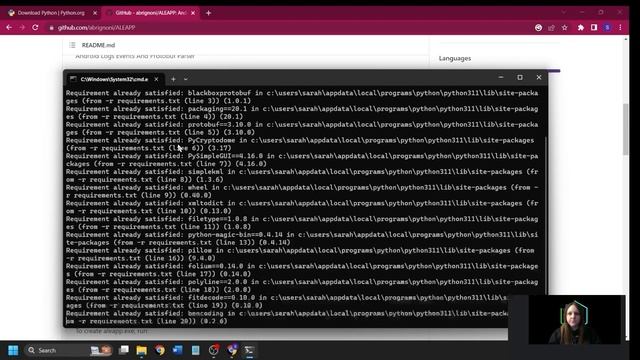Image resolution: width=640 pixels, height=360 pixels.
Task: Open the blue notepad app on taskbar
Action: [x=196, y=350]
